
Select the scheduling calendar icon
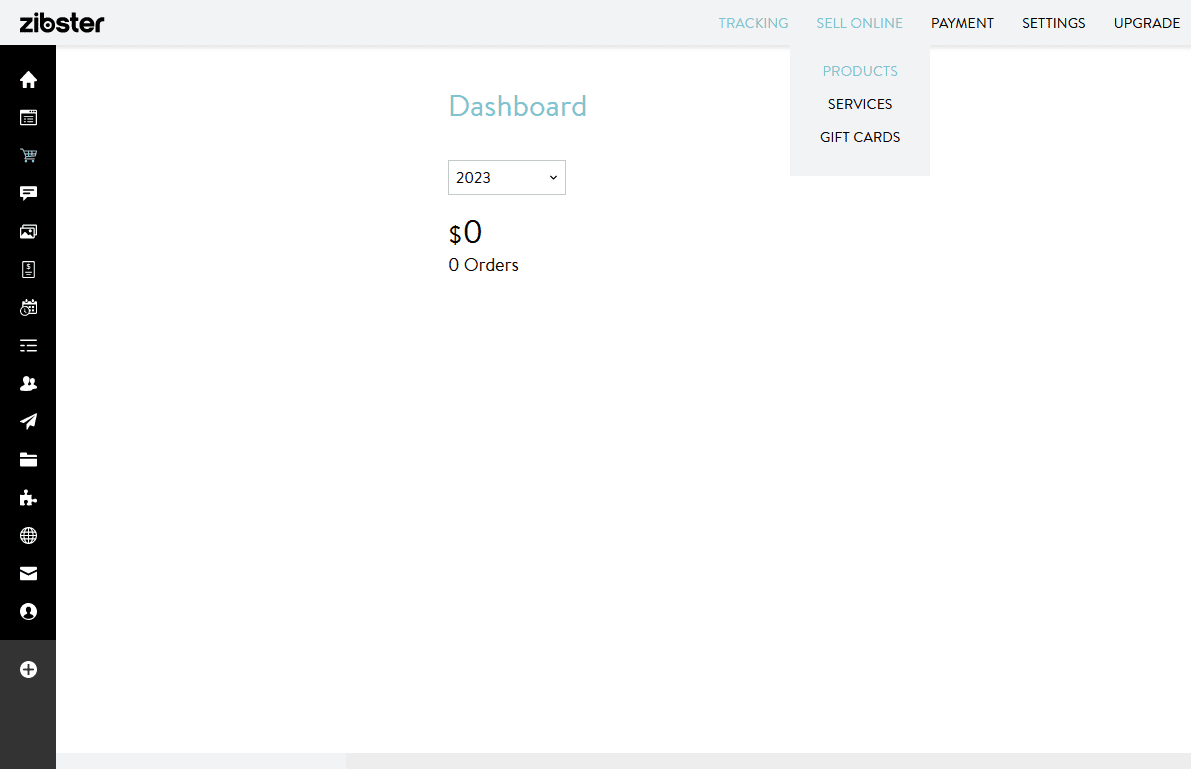tap(28, 307)
